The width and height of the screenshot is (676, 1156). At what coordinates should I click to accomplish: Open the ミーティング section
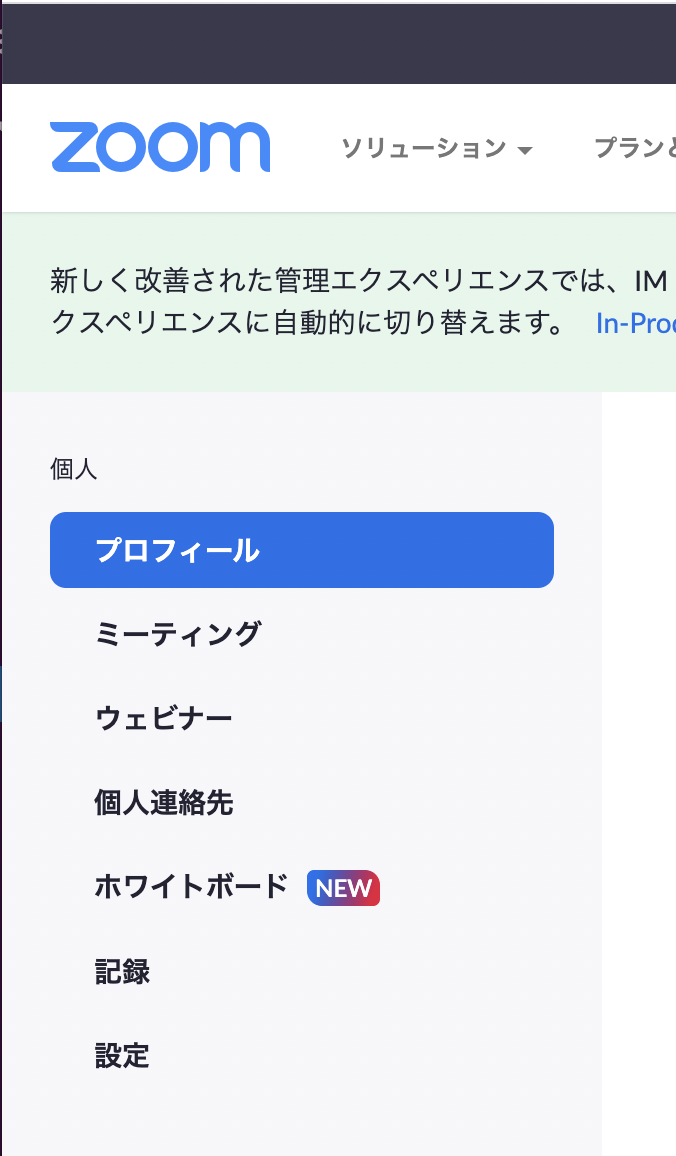[177, 633]
